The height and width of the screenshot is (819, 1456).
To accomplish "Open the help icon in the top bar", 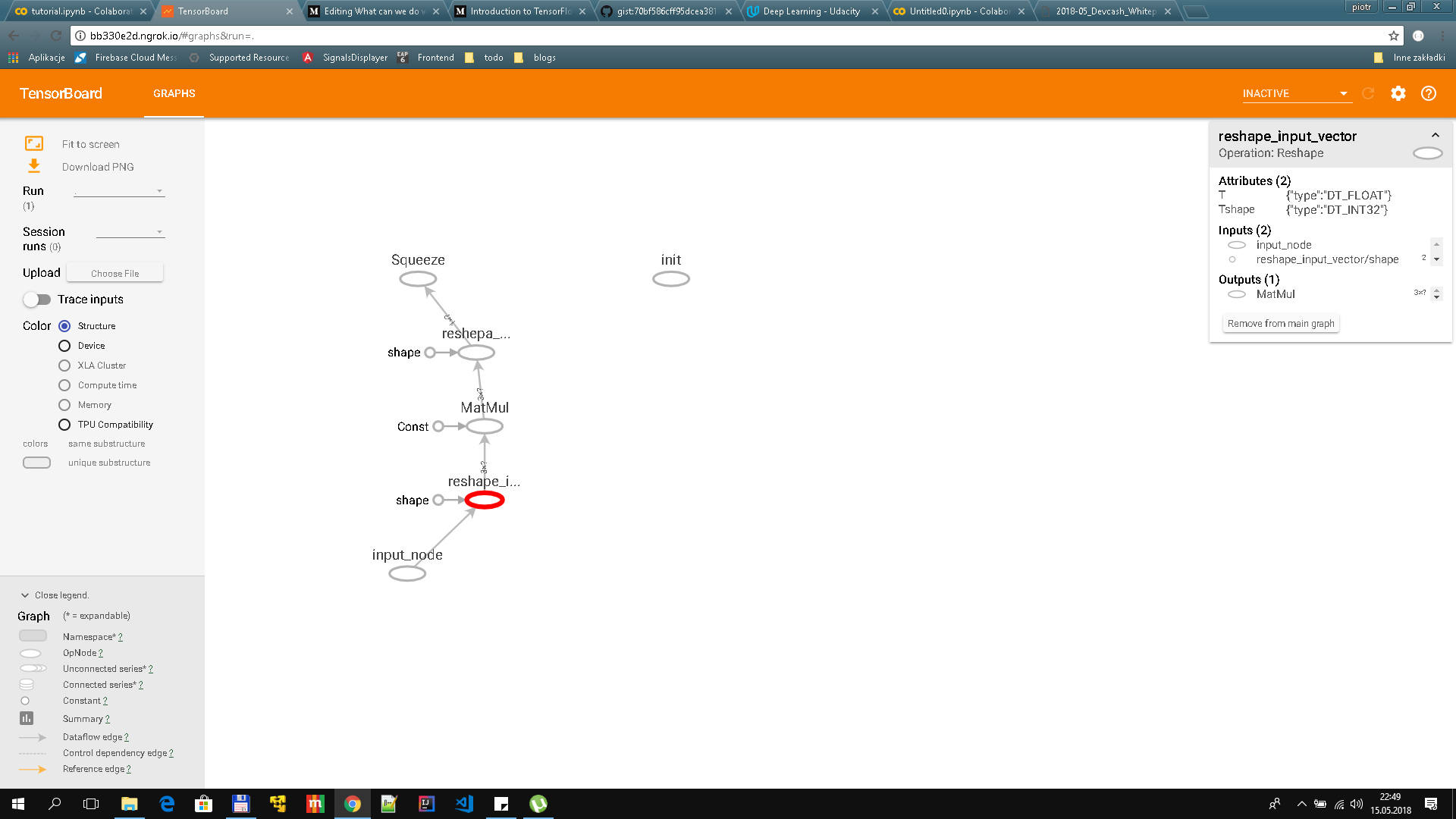I will (x=1429, y=93).
